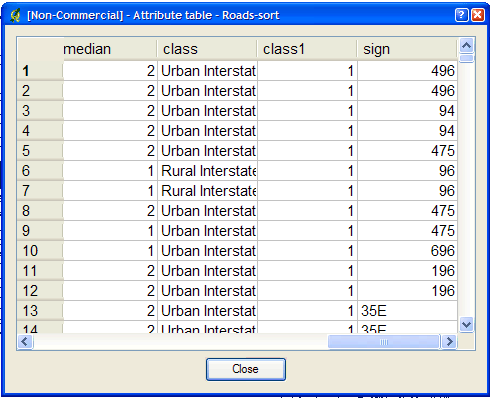Image resolution: width=490 pixels, height=398 pixels.
Task: Click the sign column header
Action: 407,49
